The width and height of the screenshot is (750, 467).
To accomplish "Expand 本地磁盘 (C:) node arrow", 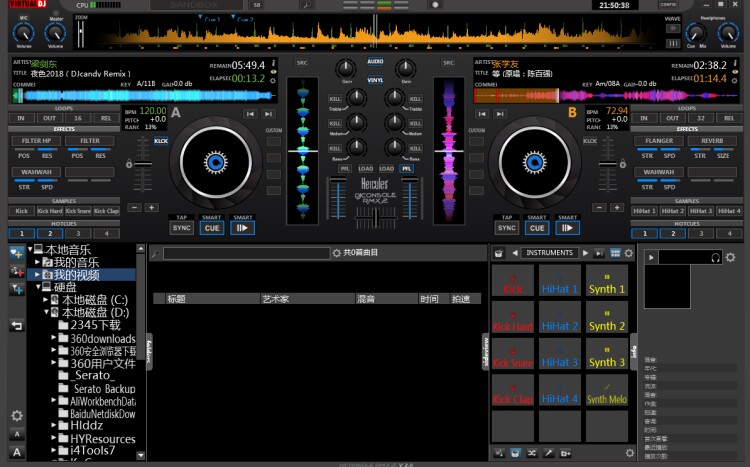I will coord(45,300).
